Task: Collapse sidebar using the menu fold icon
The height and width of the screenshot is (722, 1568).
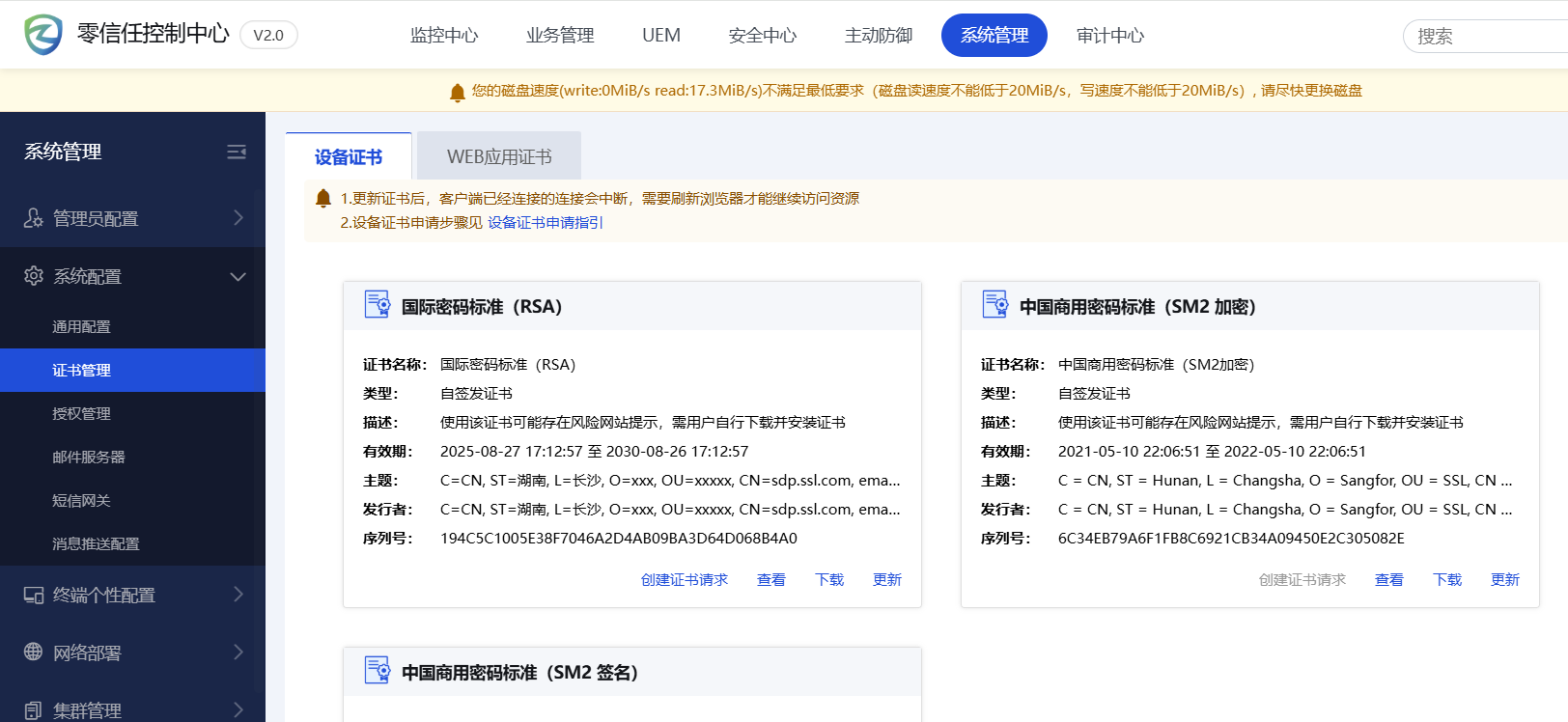Action: tap(237, 152)
